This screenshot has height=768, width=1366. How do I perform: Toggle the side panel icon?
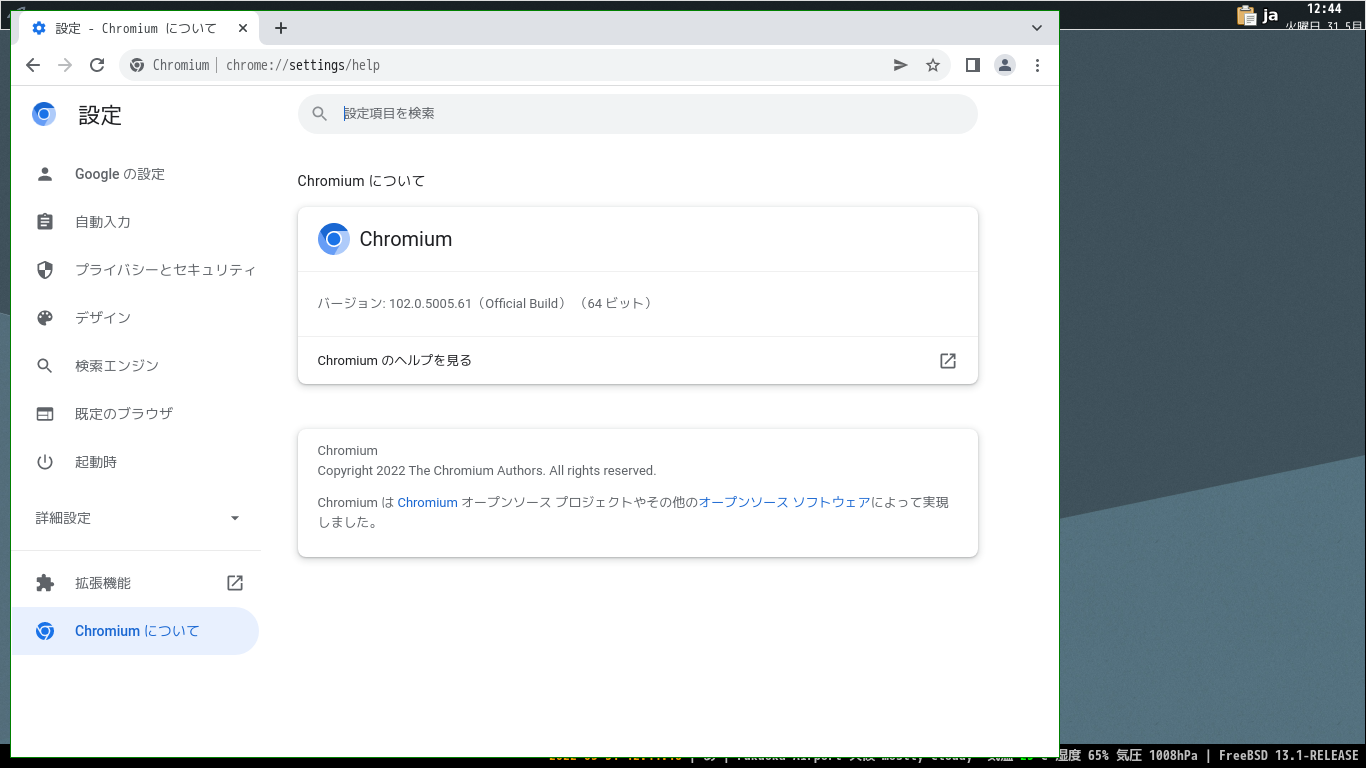click(972, 65)
